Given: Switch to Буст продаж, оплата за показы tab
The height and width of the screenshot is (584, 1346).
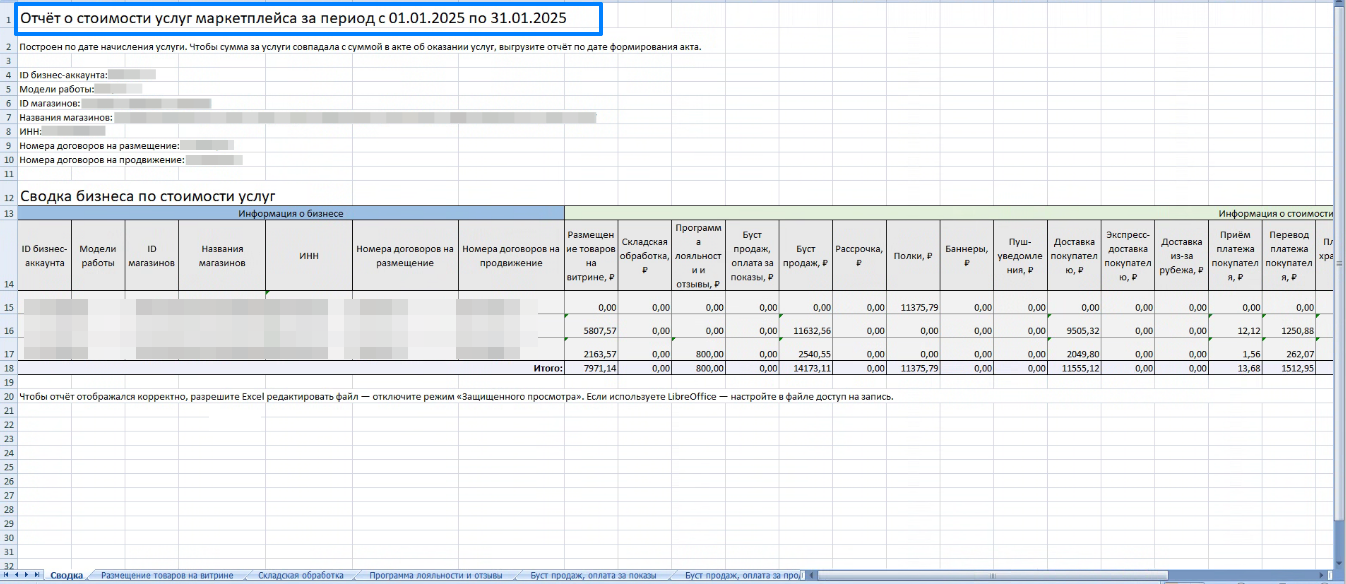Looking at the screenshot, I should tap(593, 575).
